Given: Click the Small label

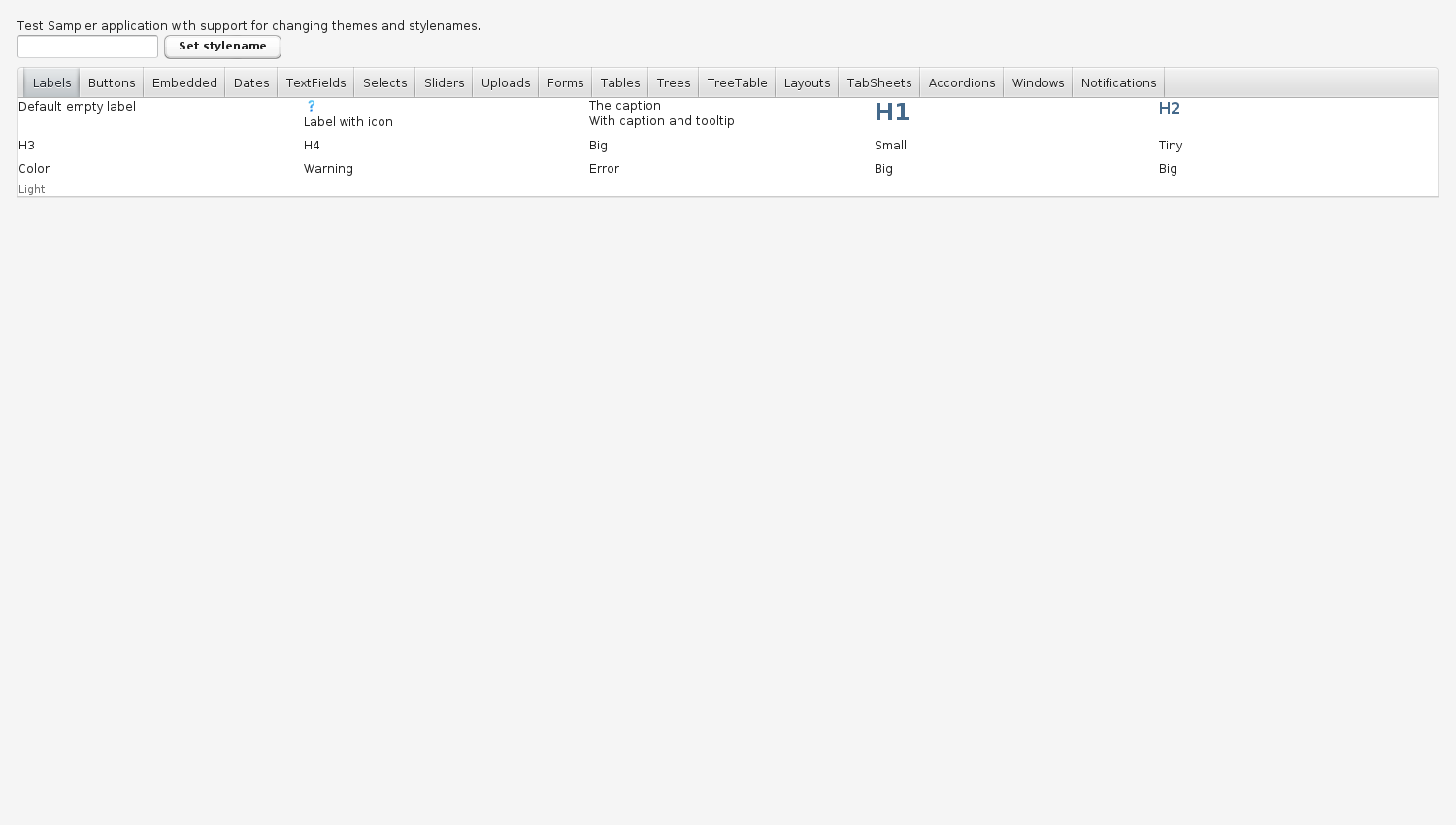Looking at the screenshot, I should point(890,146).
